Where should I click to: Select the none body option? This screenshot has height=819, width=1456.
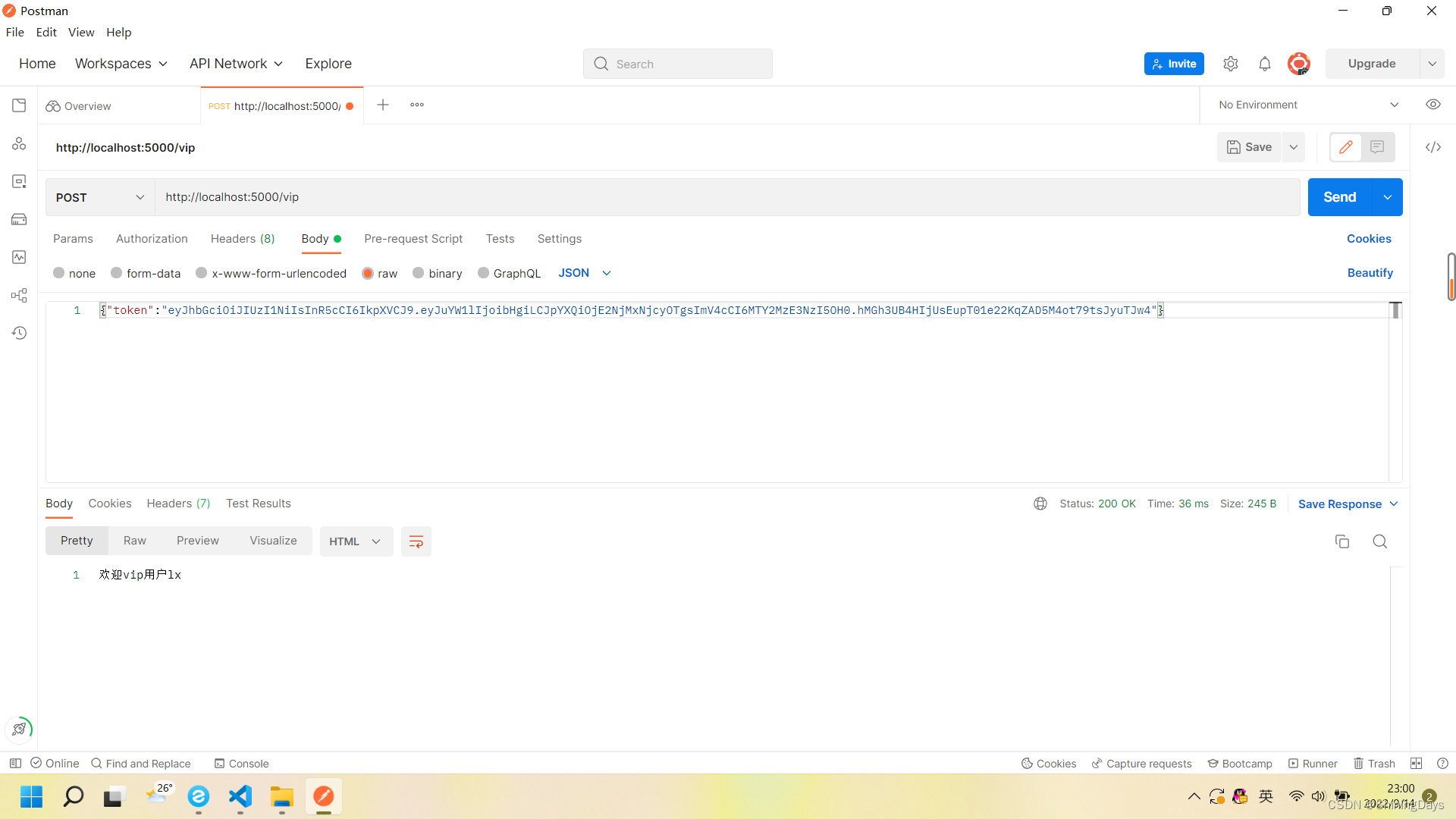[x=59, y=273]
